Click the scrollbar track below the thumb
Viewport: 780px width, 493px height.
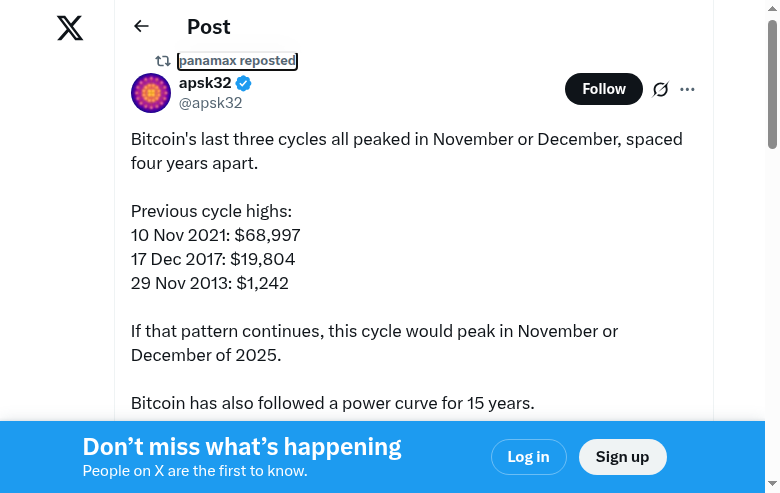[772, 300]
